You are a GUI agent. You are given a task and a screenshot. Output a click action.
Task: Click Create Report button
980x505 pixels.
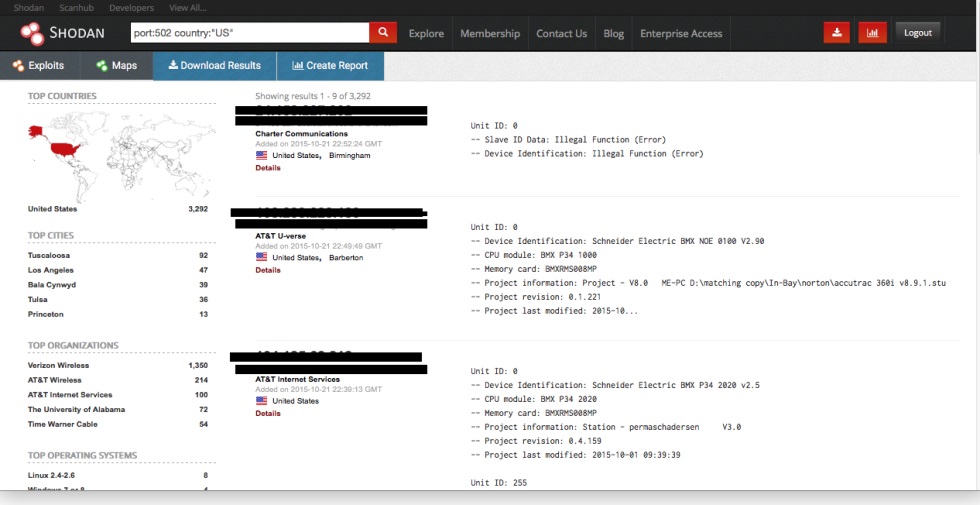[x=330, y=66]
